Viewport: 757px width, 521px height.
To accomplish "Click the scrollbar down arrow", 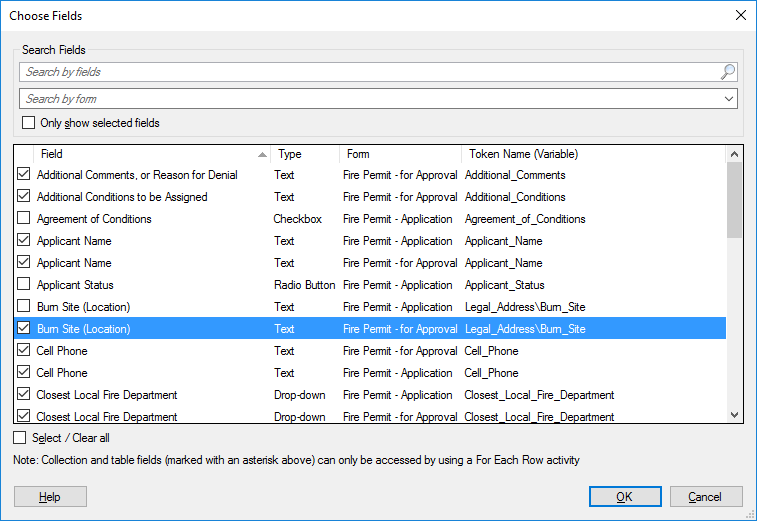I will click(x=734, y=415).
